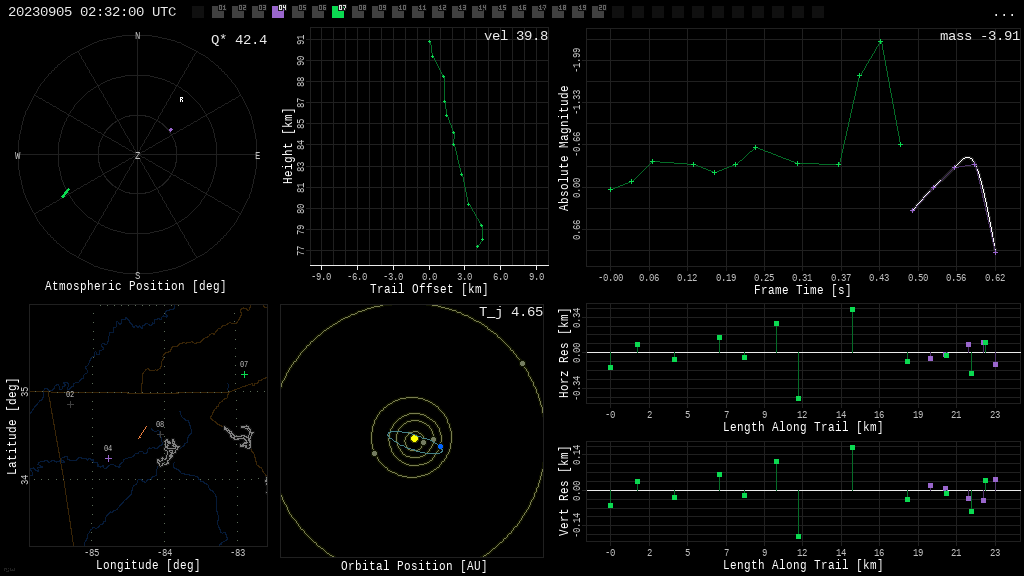Select the green station 07 indicator square
This screenshot has height=576, width=1024.
[x=338, y=12]
